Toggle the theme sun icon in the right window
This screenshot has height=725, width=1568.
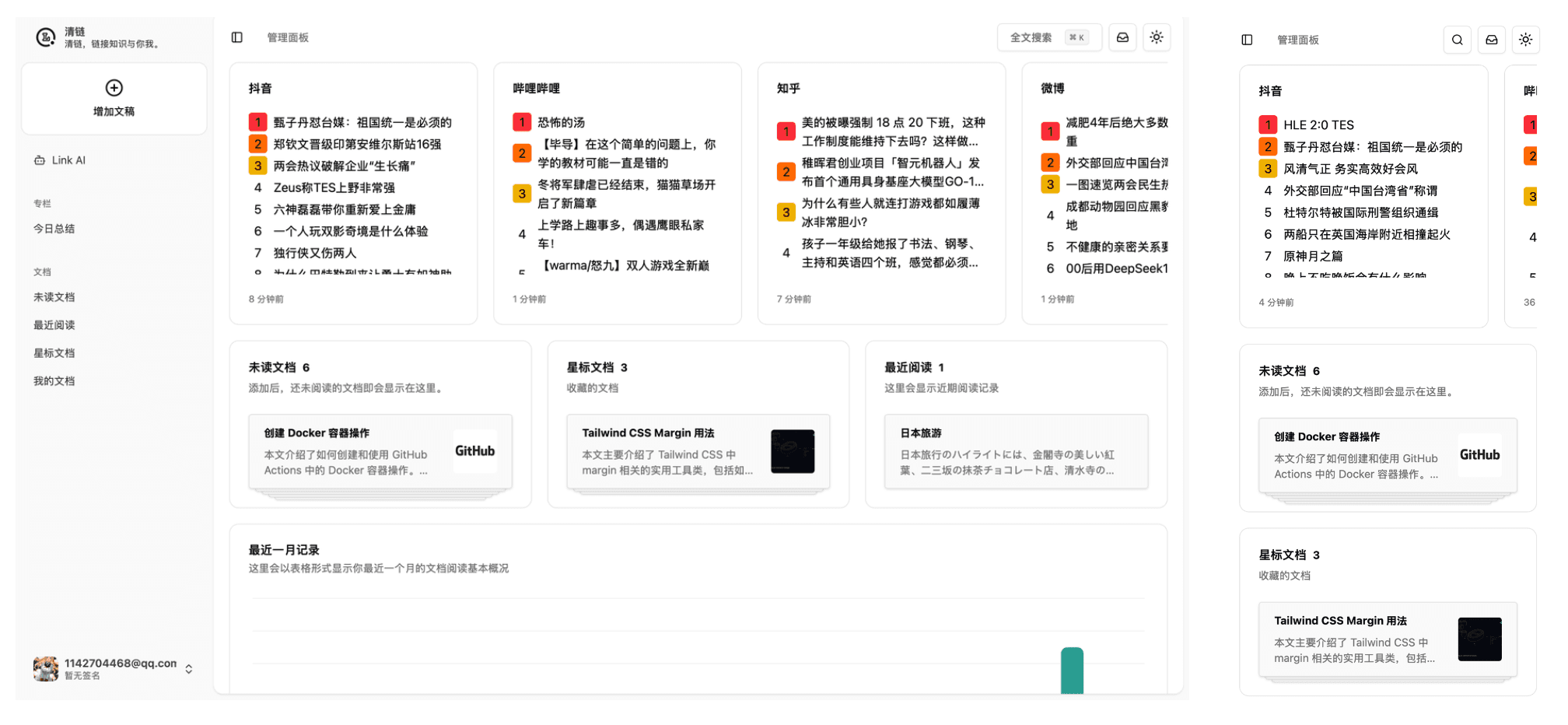click(1526, 40)
